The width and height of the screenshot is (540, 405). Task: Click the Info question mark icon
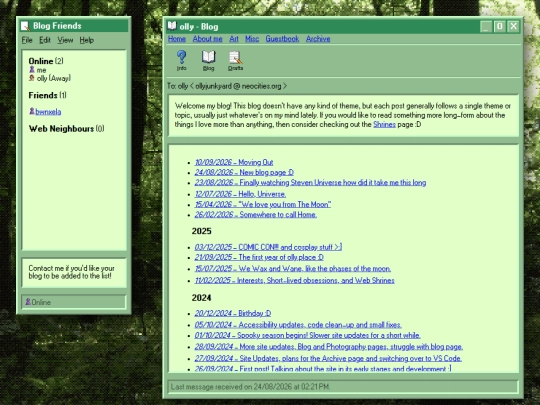pyautogui.click(x=181, y=57)
